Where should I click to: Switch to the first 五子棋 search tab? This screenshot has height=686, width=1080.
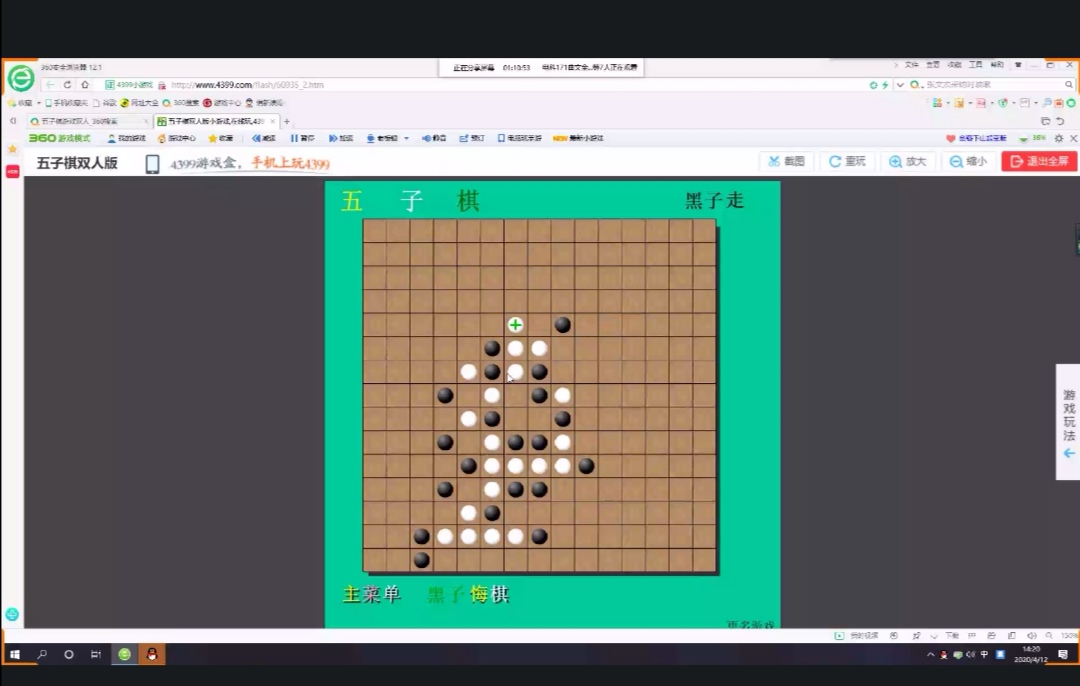(x=85, y=121)
